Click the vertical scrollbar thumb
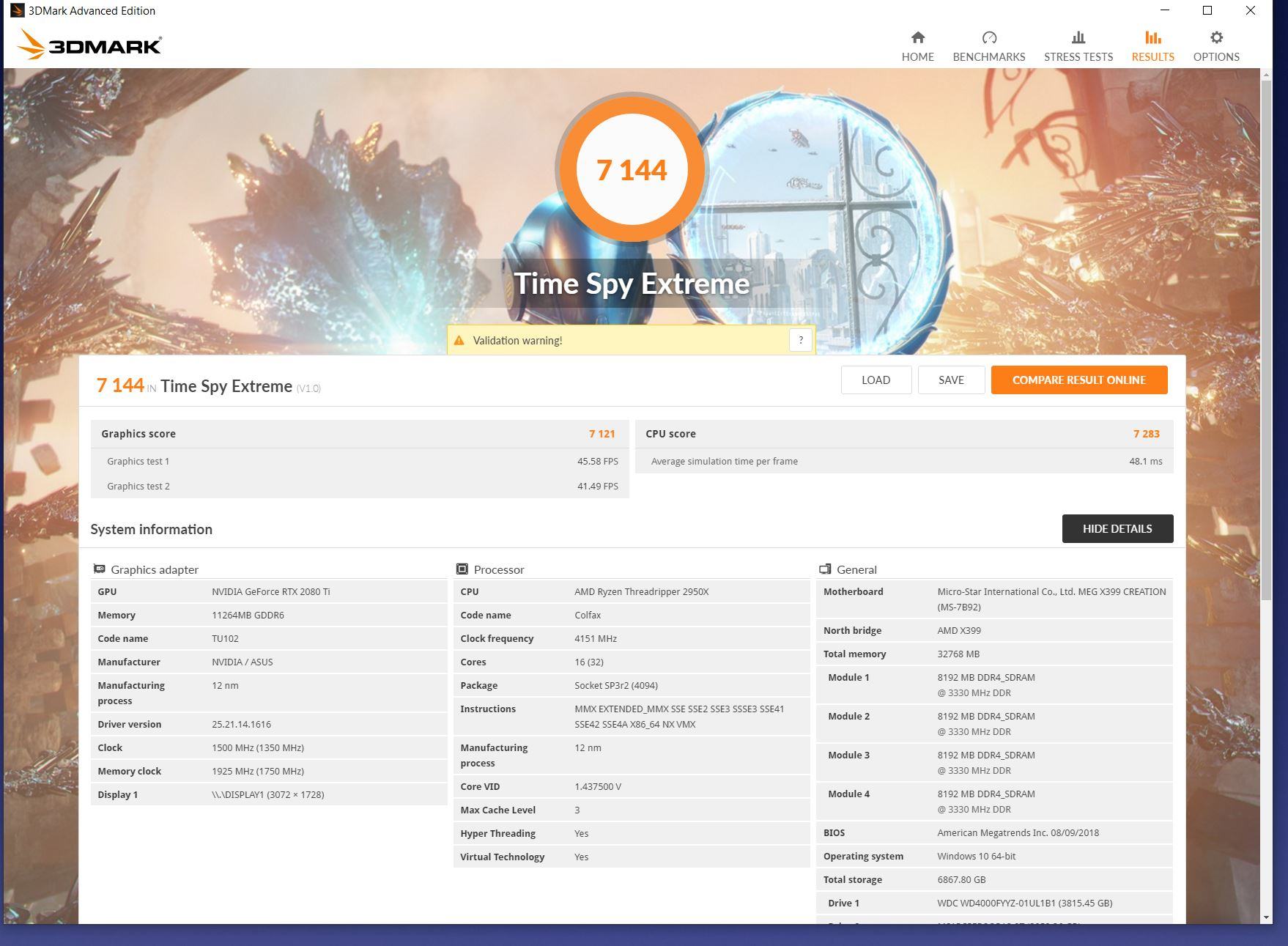This screenshot has height=946, width=1288. [x=1265, y=341]
